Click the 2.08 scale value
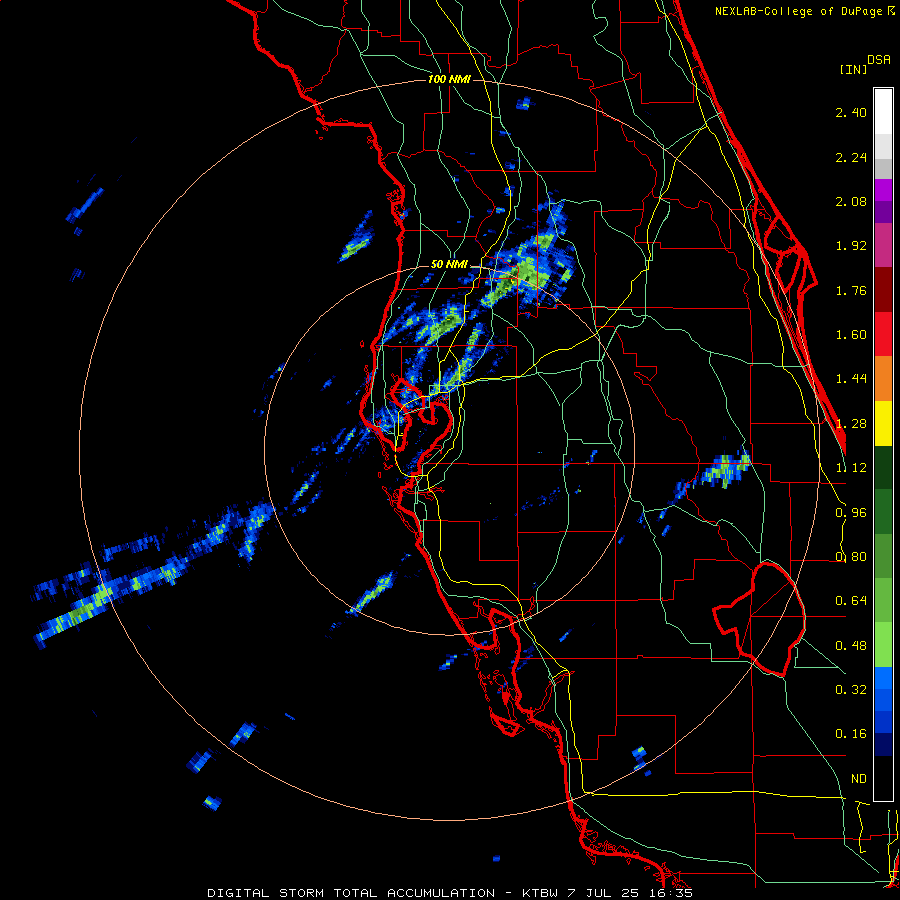Image resolution: width=900 pixels, height=900 pixels. 851,201
